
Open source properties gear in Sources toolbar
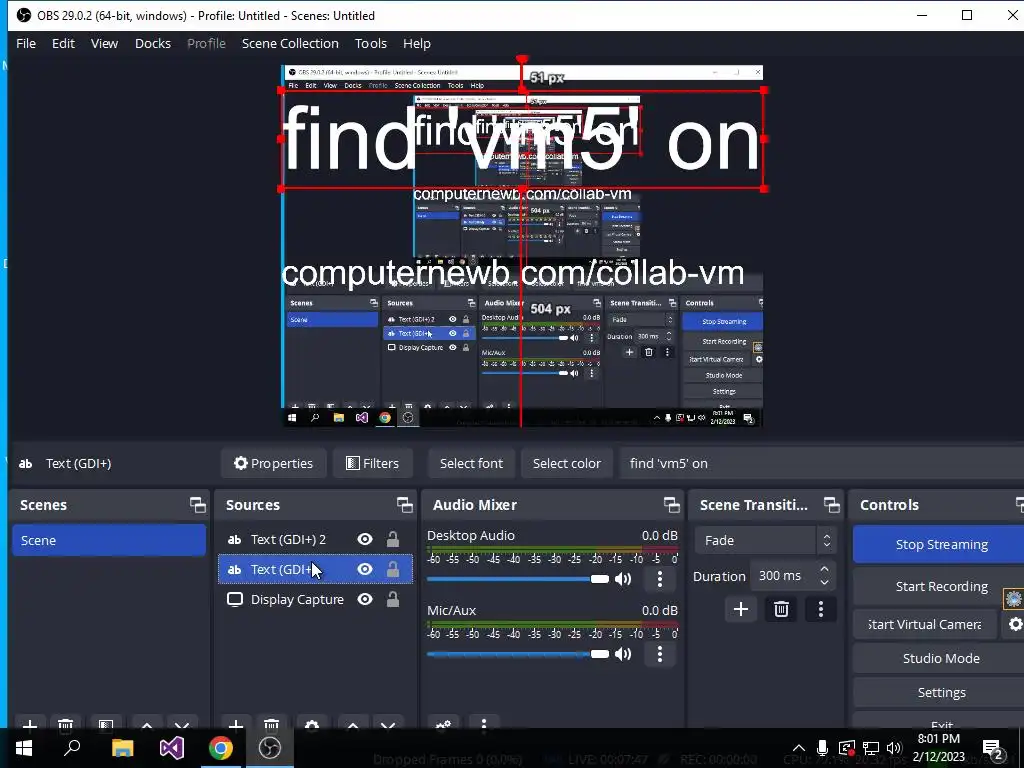pos(312,724)
